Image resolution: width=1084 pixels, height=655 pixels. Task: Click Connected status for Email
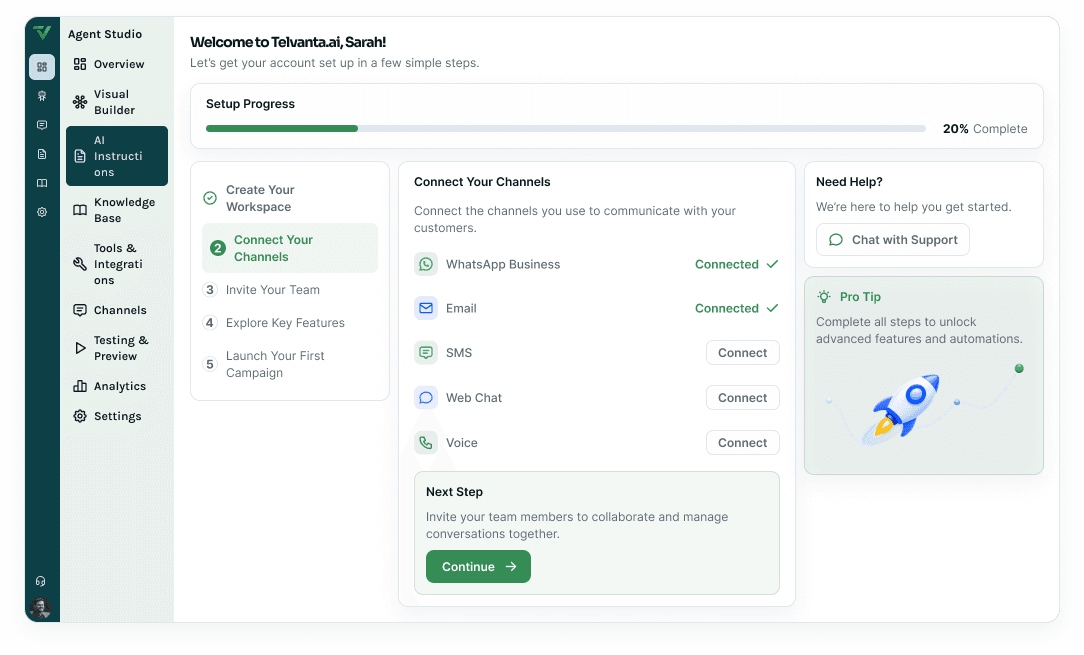coord(736,308)
